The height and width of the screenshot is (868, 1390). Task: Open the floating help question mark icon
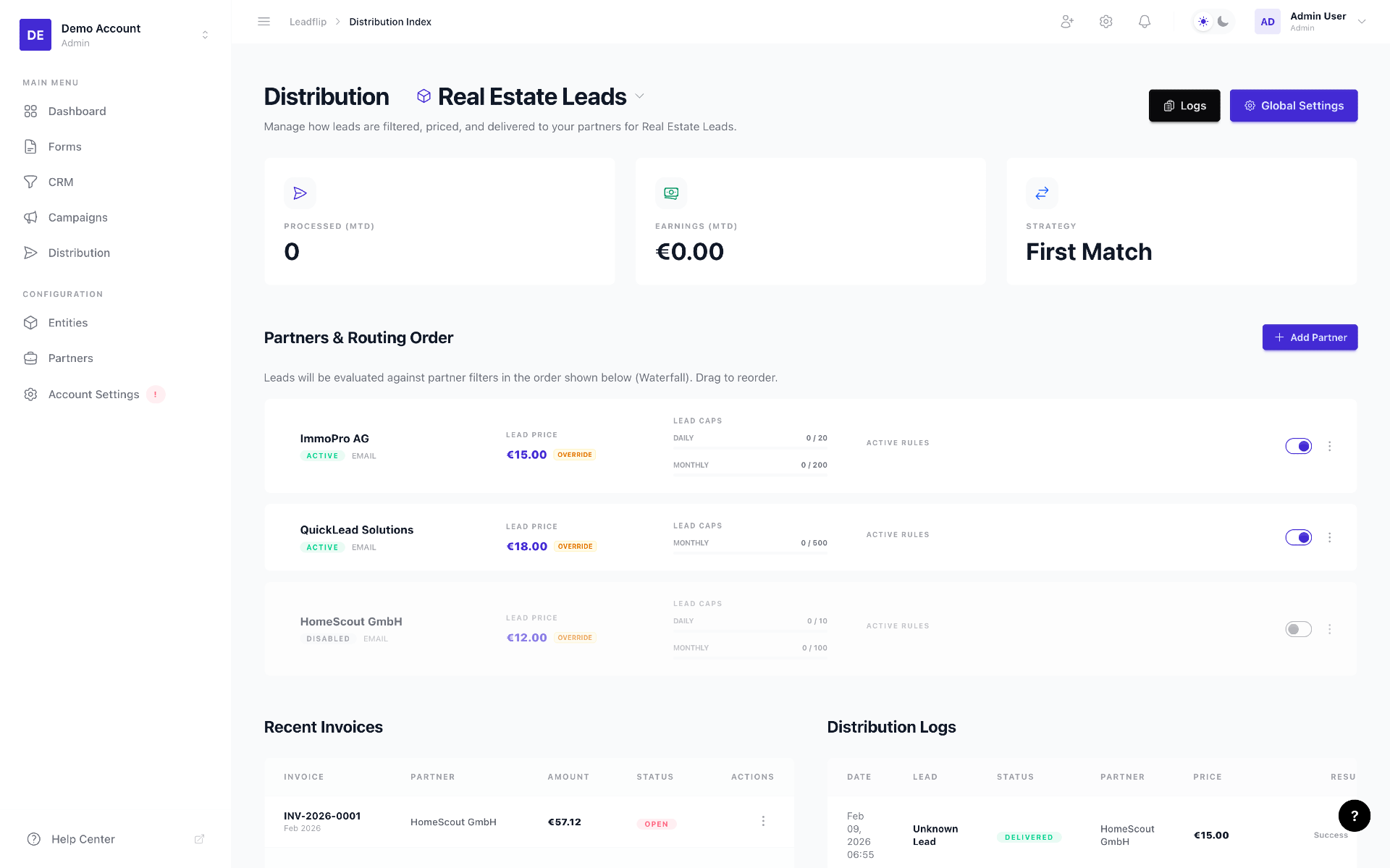(1355, 816)
